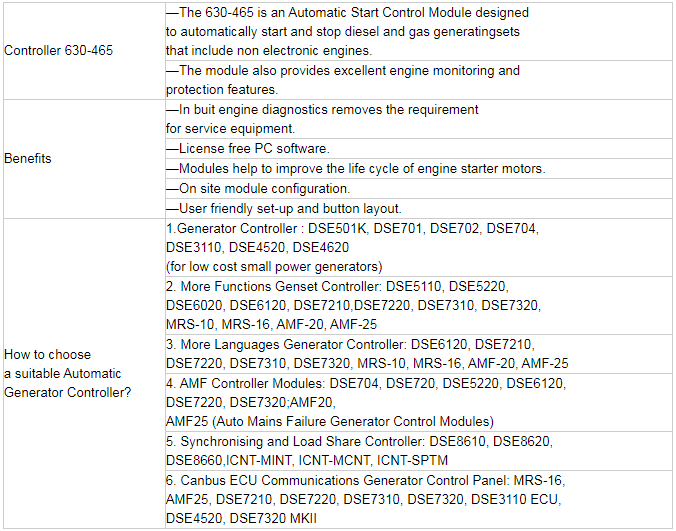
Task: Click '(for low cost small power generators)' line
Action: (274, 267)
